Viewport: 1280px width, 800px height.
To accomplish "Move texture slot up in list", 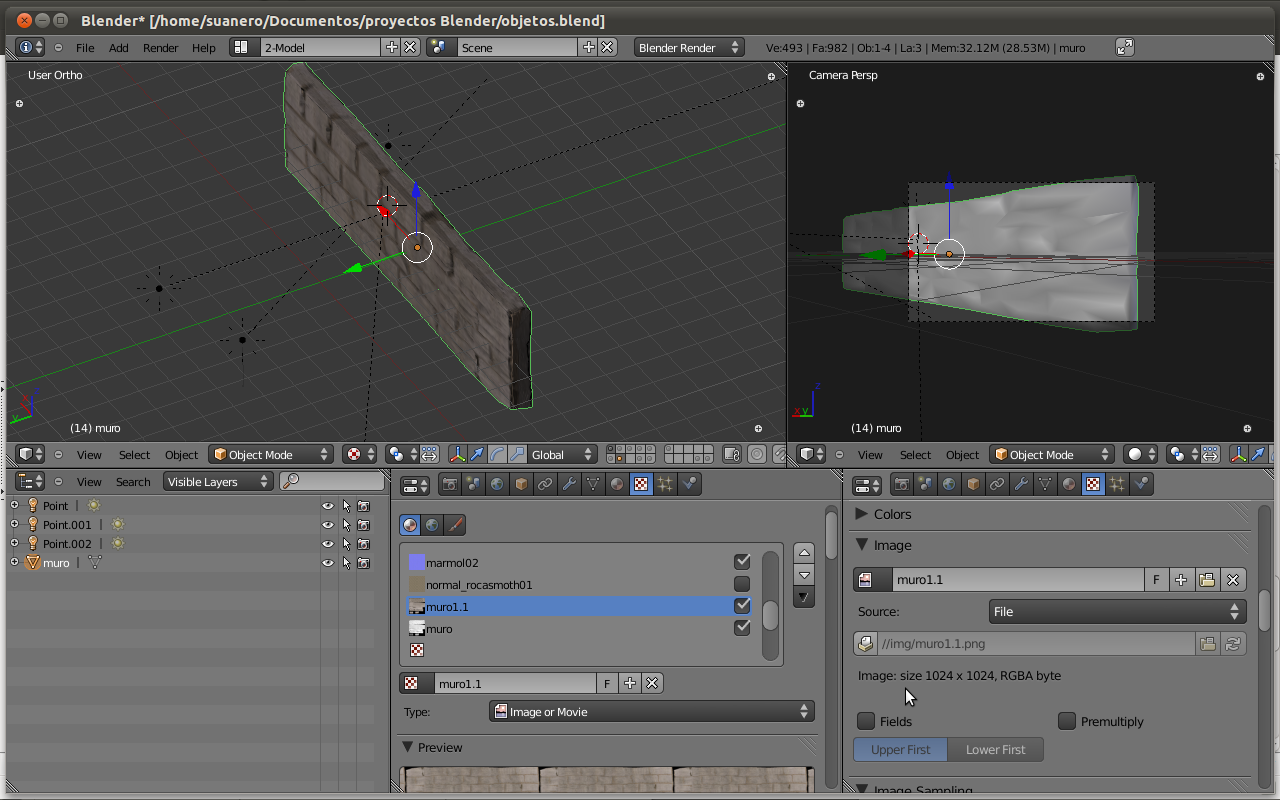I will coord(803,553).
